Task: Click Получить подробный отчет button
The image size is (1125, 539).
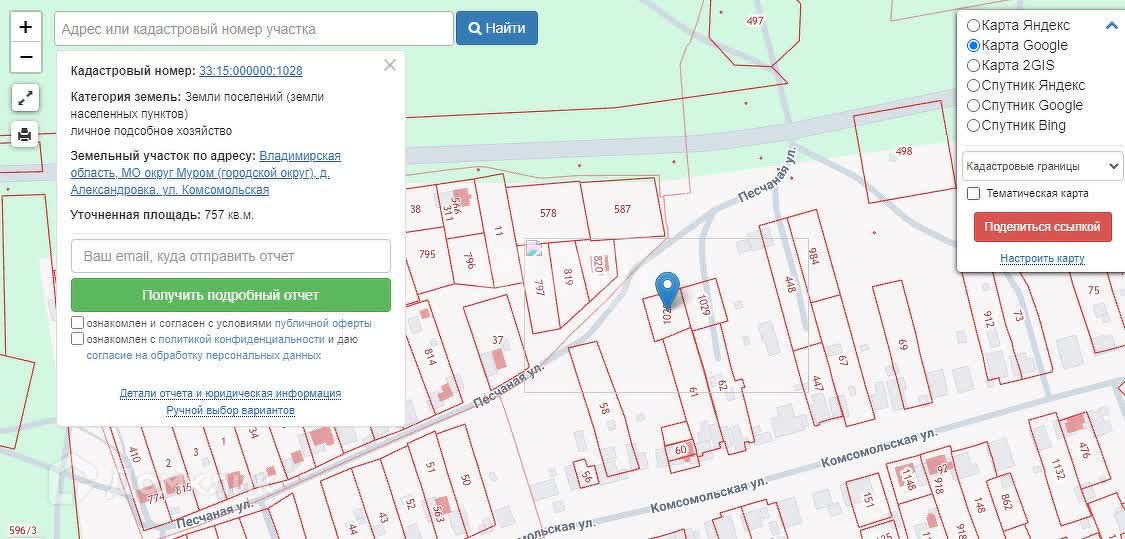Action: [x=231, y=295]
